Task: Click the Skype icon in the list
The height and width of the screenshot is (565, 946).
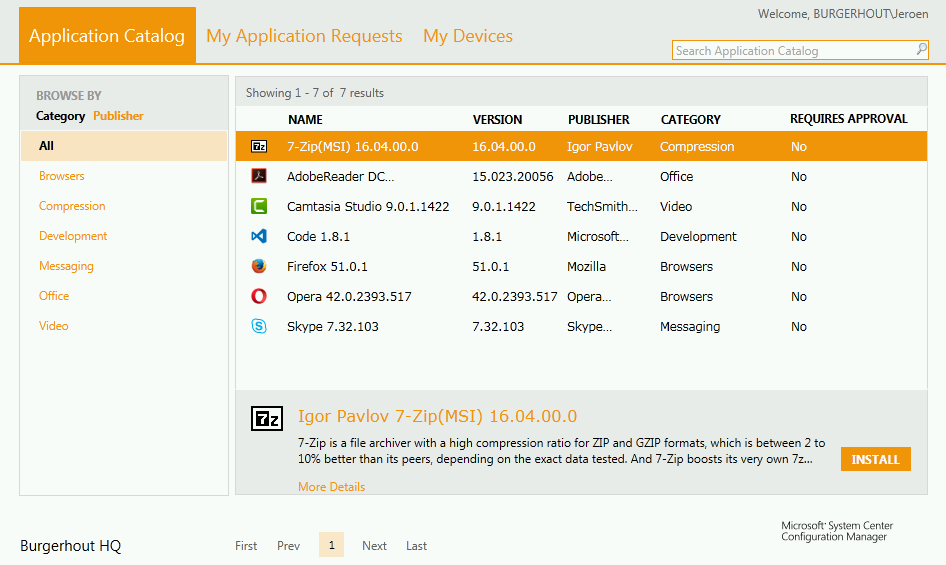Action: click(x=259, y=326)
